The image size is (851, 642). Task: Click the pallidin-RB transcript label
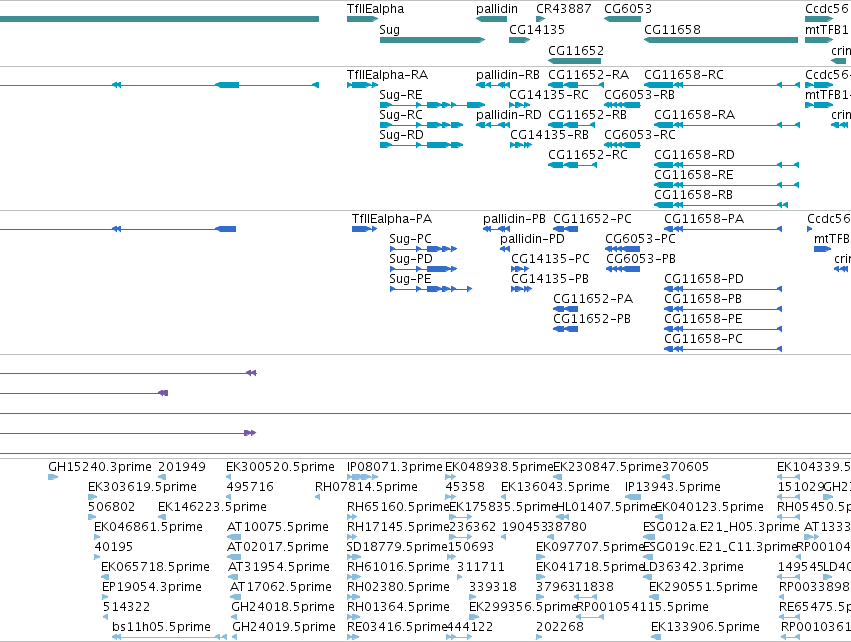507,75
